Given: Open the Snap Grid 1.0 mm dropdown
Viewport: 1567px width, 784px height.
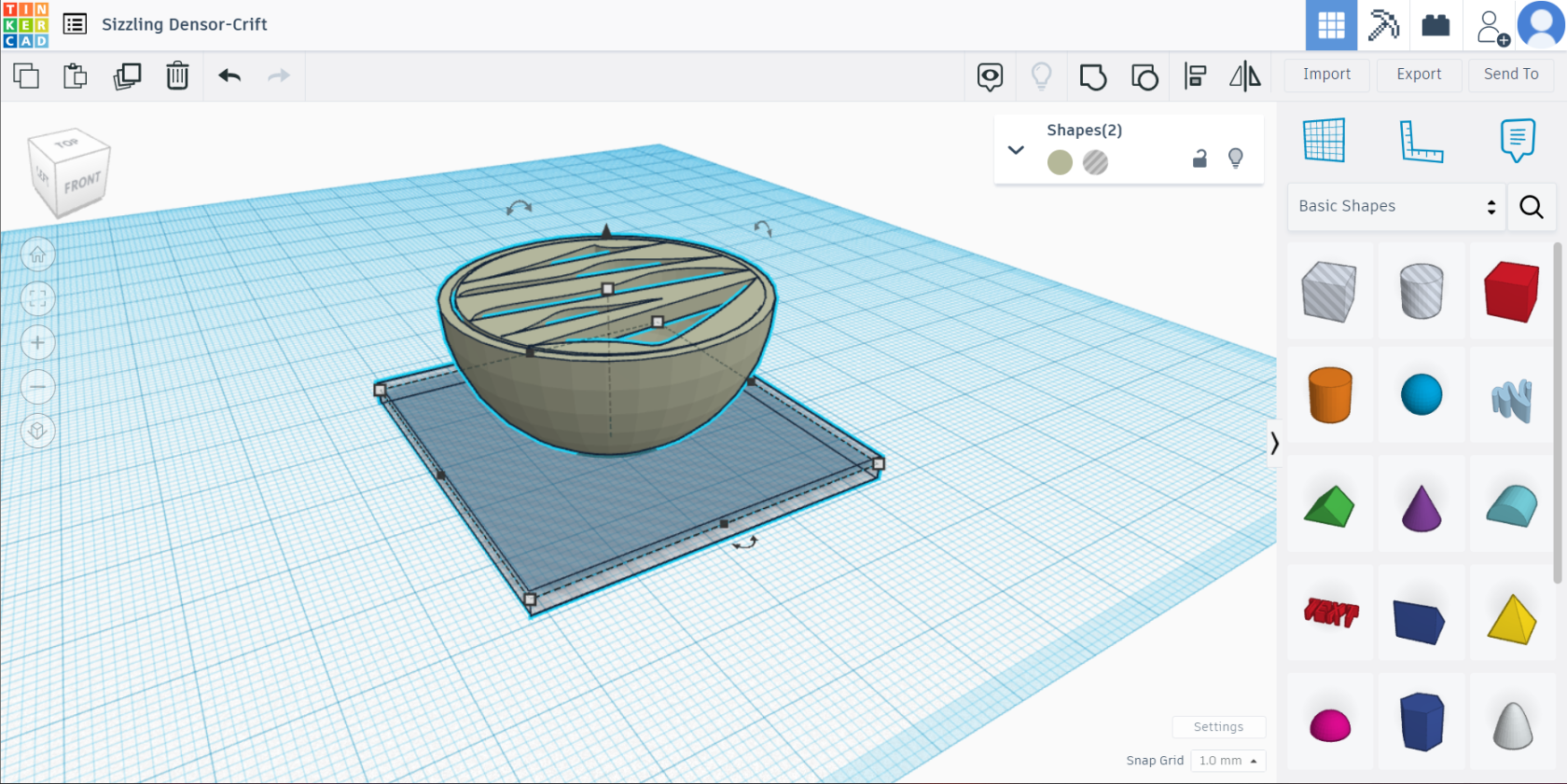Looking at the screenshot, I should click(x=1227, y=761).
